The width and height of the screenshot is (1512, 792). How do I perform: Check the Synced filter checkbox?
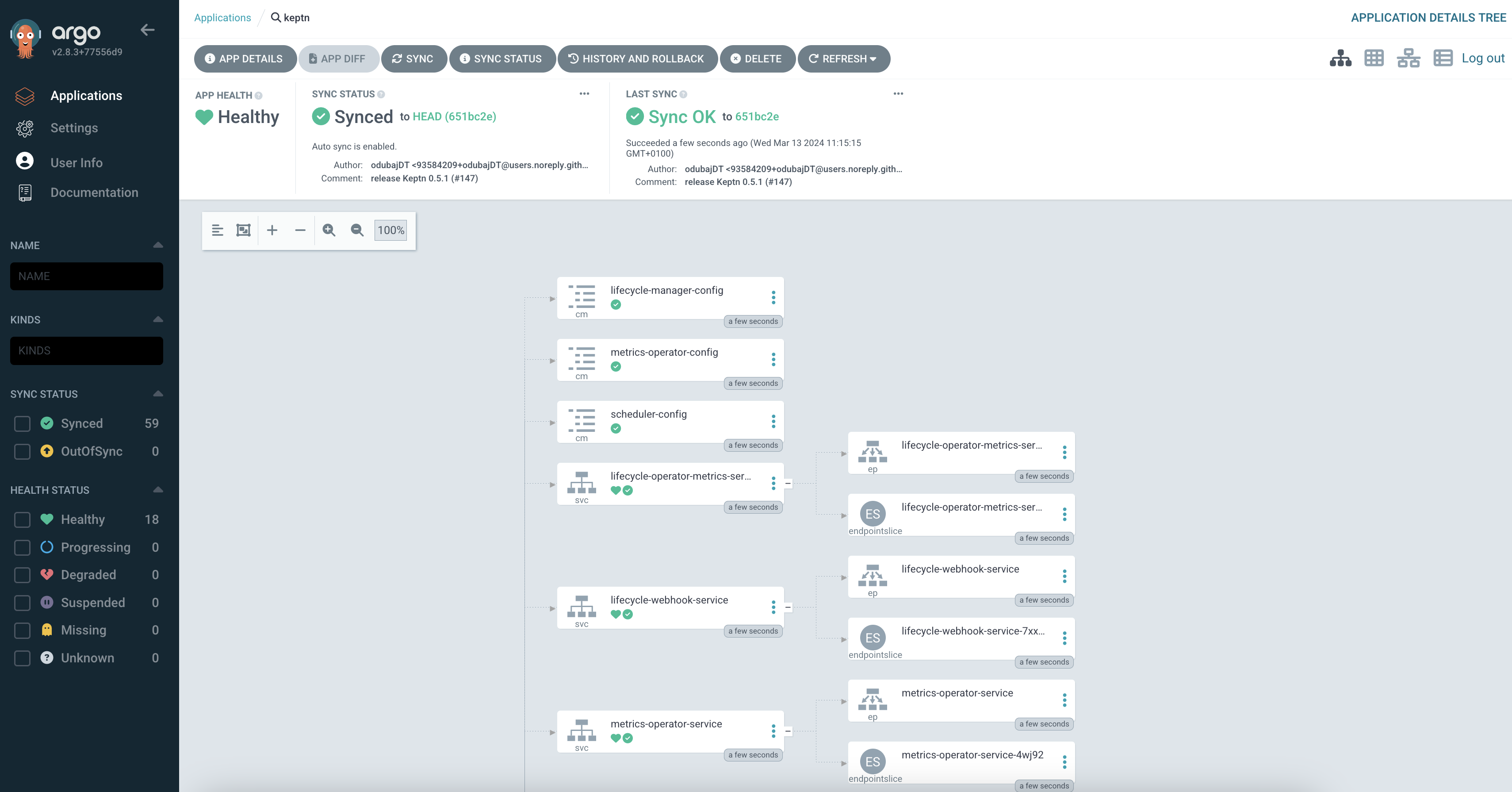(22, 424)
